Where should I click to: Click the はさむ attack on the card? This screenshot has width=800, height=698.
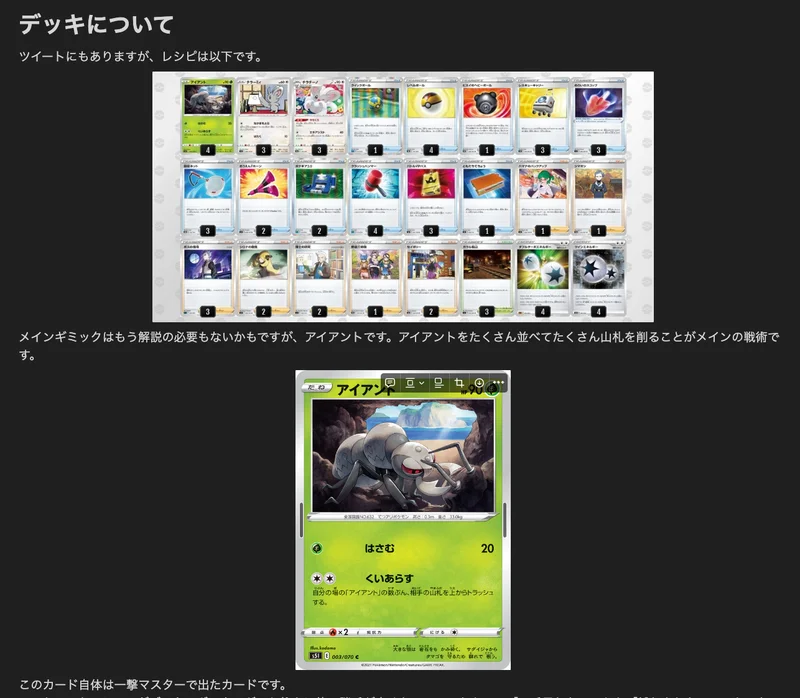click(380, 548)
